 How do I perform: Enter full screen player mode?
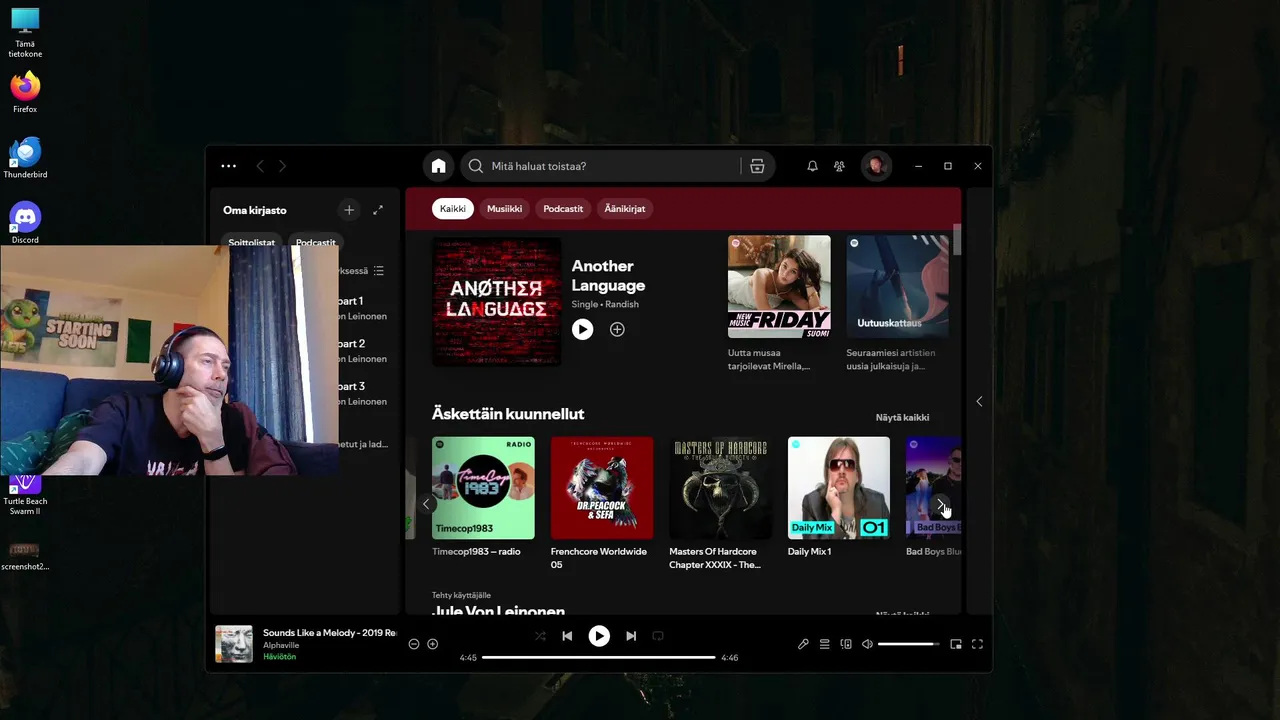[977, 644]
